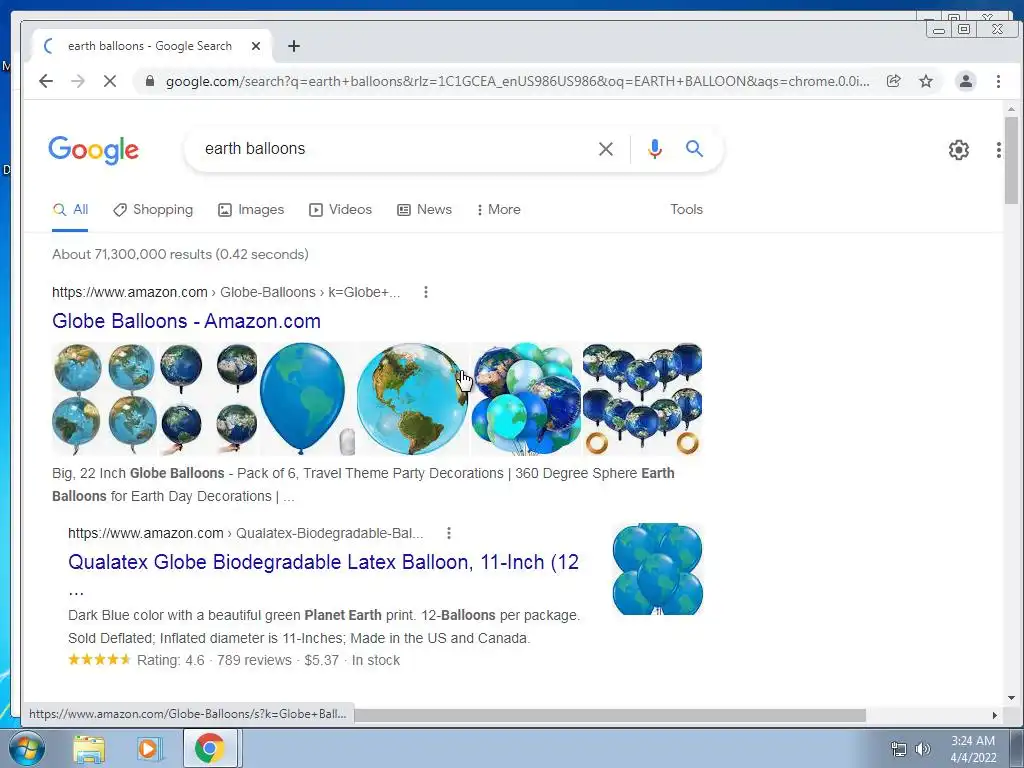Open the four-by-two globe balloons thumbnail
1024x768 pixels.
tap(155, 399)
